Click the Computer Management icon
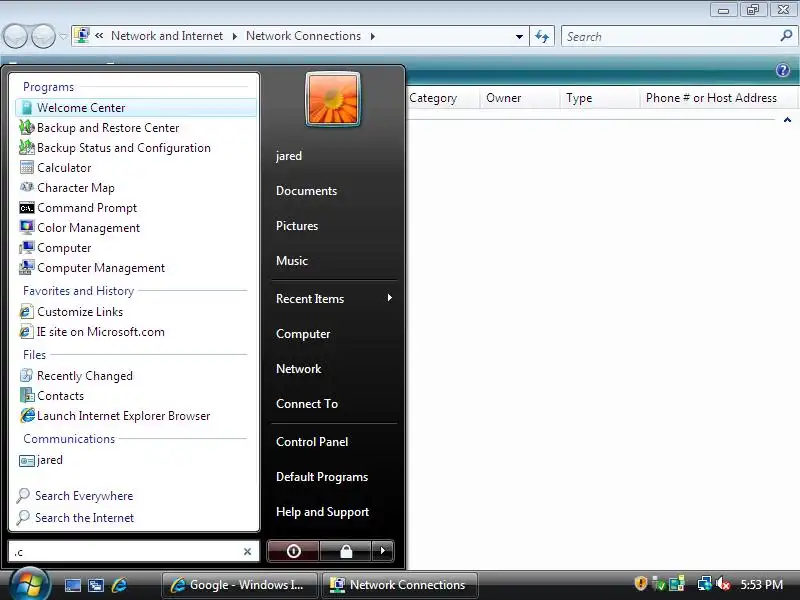The image size is (800, 600). tap(27, 267)
